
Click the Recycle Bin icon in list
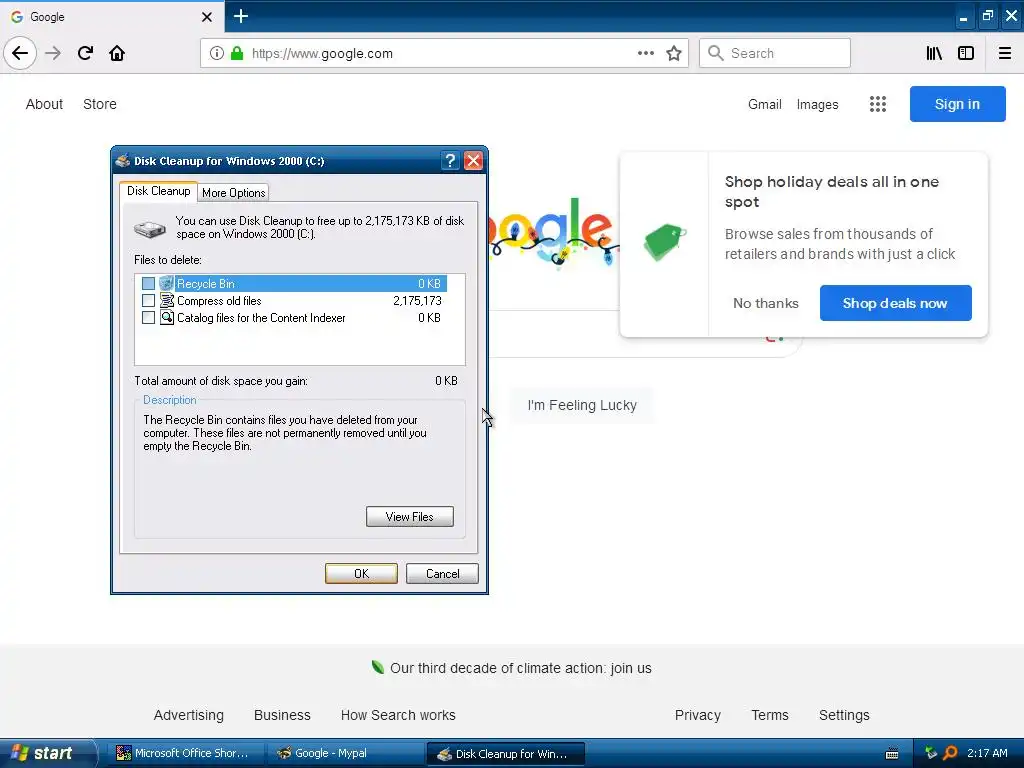[167, 283]
